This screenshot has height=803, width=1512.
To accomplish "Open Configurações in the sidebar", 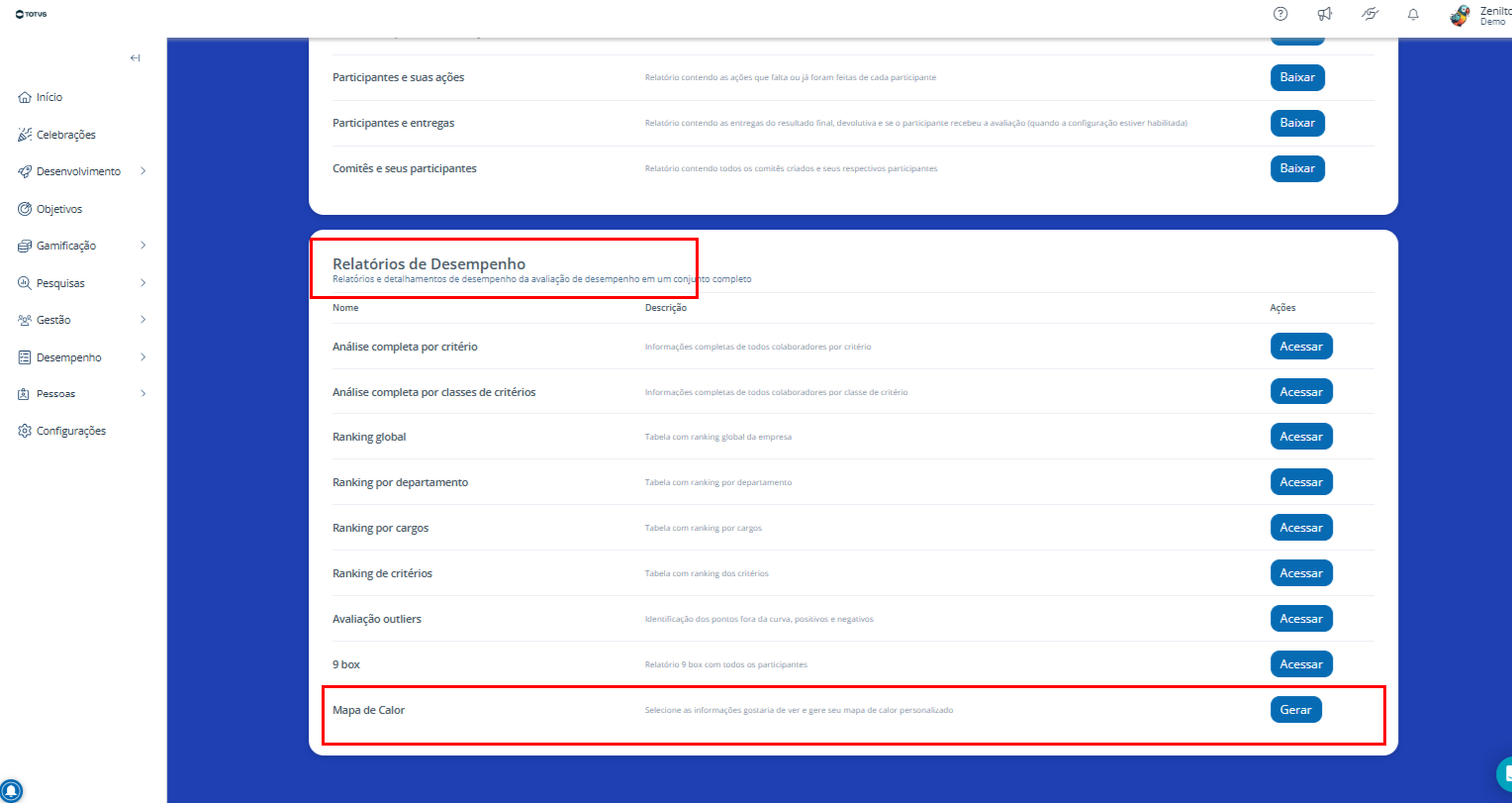I will 62,431.
